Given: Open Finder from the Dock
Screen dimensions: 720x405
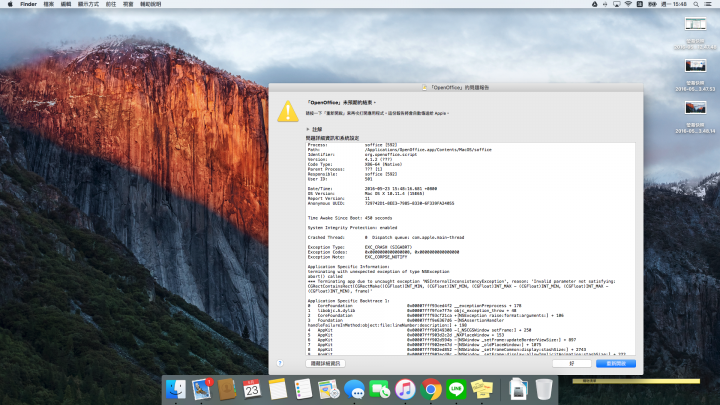Looking at the screenshot, I should (x=176, y=389).
